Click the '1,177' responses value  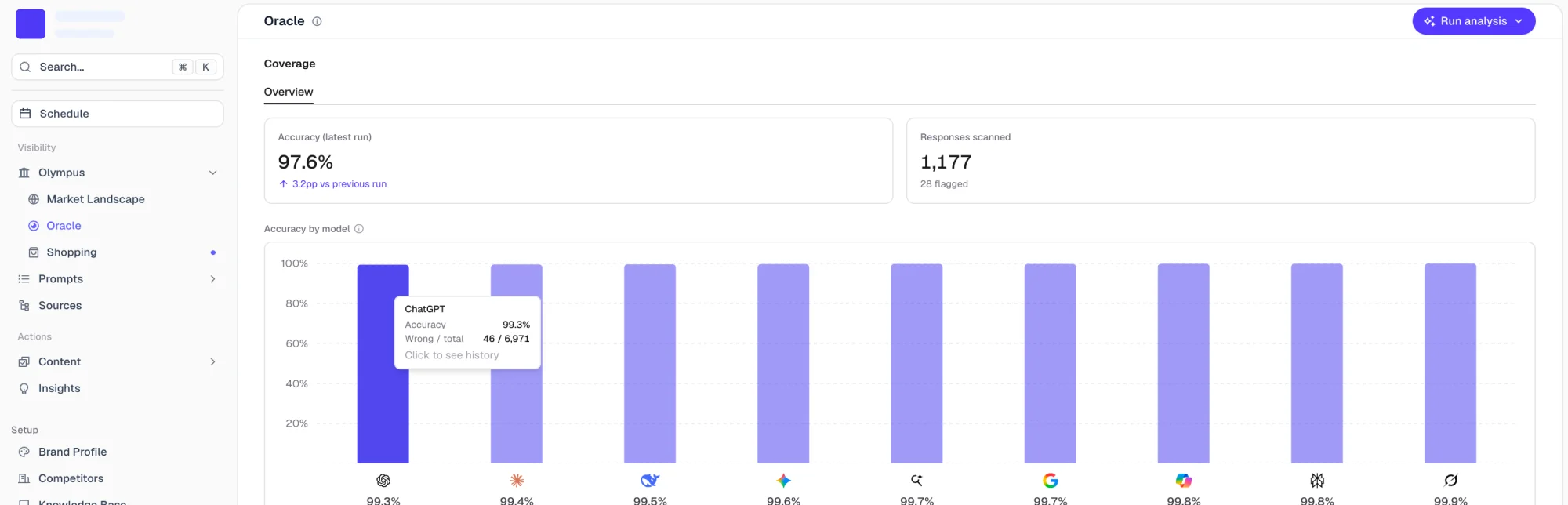coord(946,162)
